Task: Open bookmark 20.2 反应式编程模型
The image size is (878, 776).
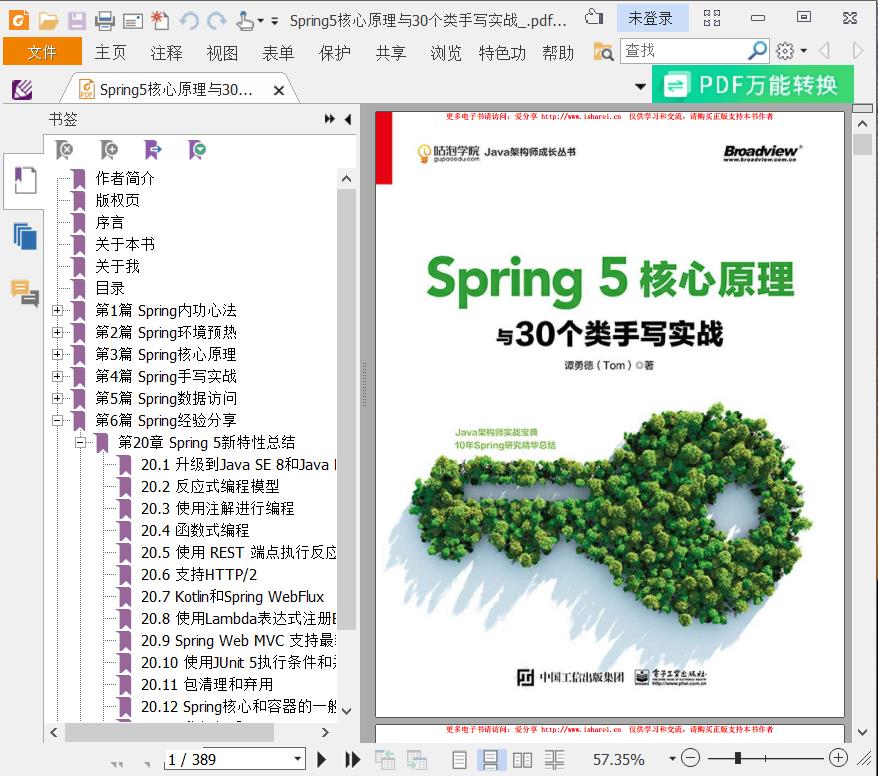Action: tap(210, 487)
